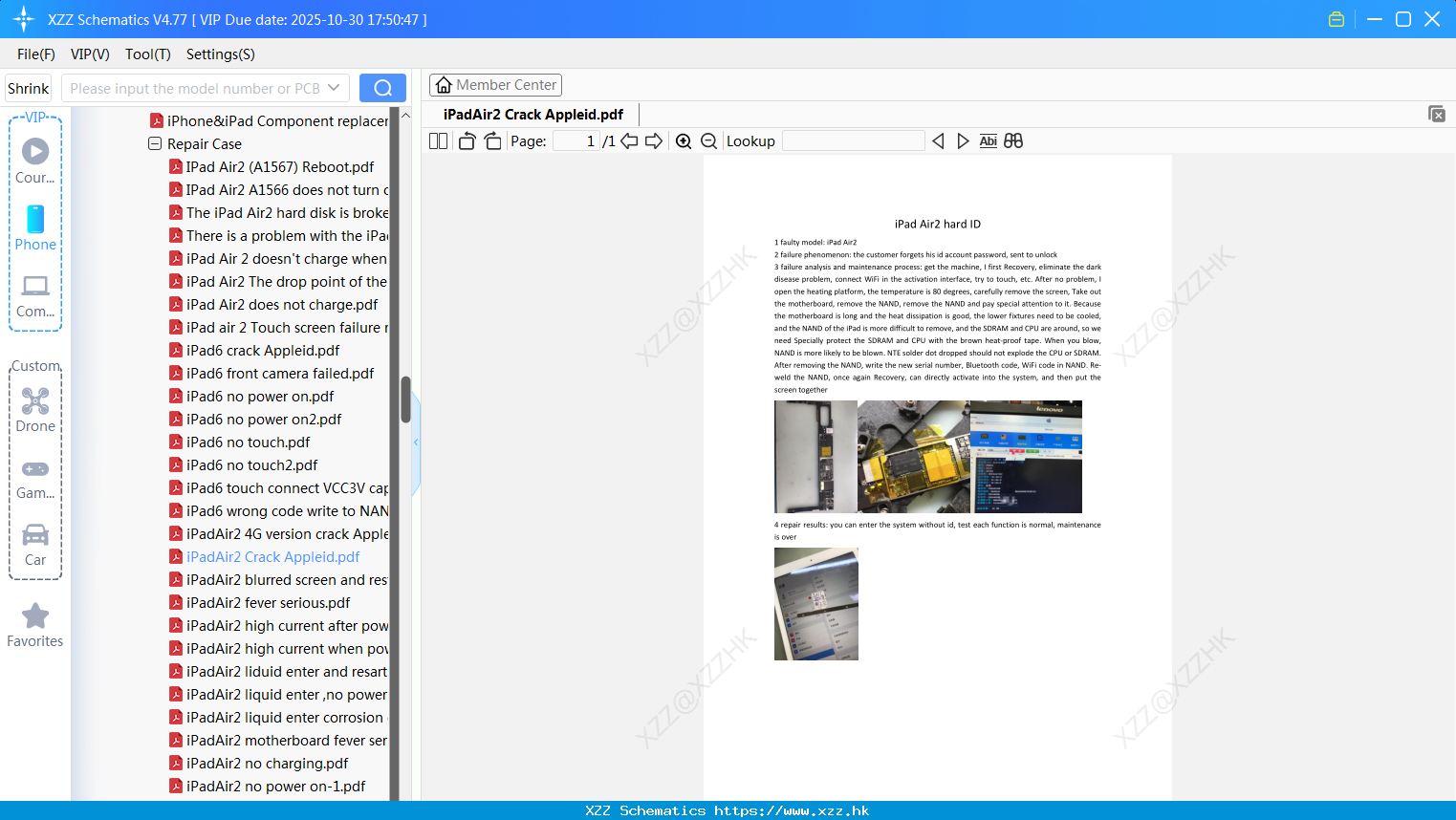
Task: Select the iPadAir2 Crack Appleid.pdf tab
Action: 533,115
